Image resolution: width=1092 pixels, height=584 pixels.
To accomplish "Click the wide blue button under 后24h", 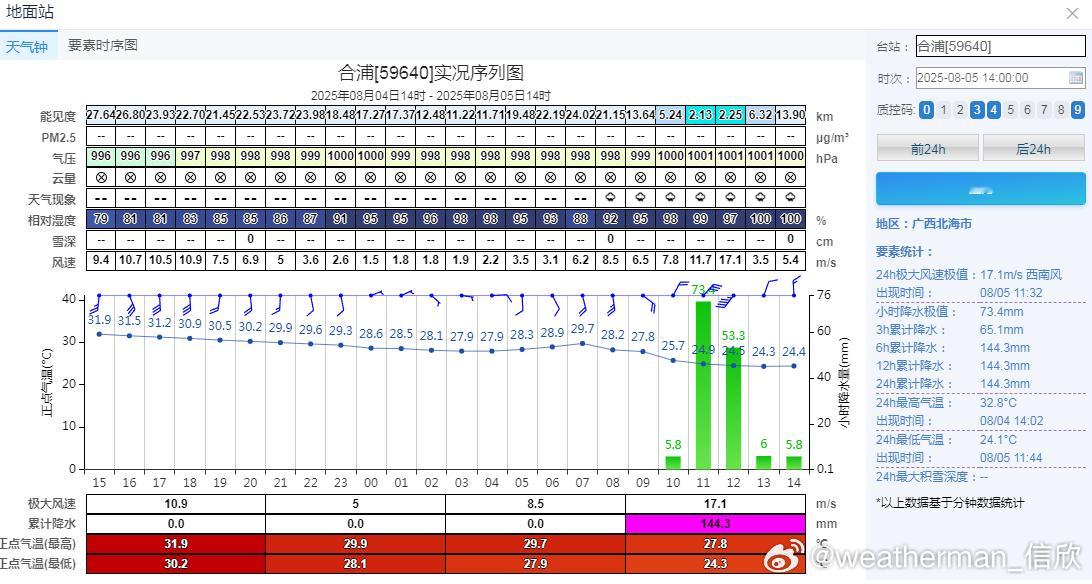I will pyautogui.click(x=981, y=189).
